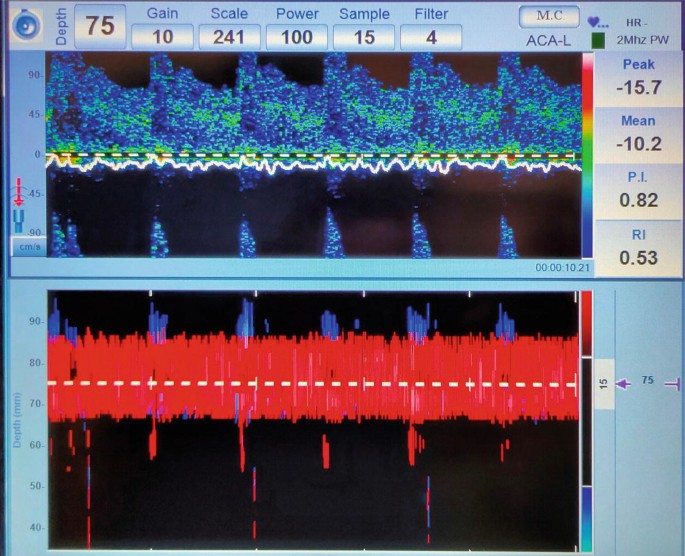685x556 pixels.
Task: Click the ACA-L vessel label
Action: 548,41
